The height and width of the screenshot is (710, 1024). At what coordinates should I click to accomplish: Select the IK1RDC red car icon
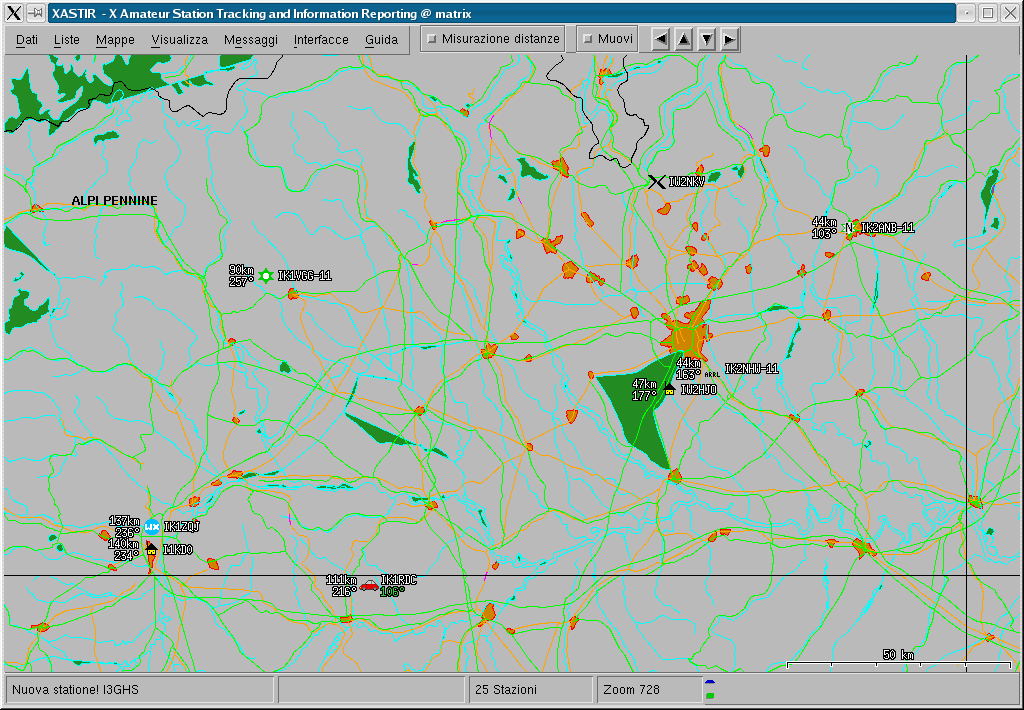click(369, 585)
